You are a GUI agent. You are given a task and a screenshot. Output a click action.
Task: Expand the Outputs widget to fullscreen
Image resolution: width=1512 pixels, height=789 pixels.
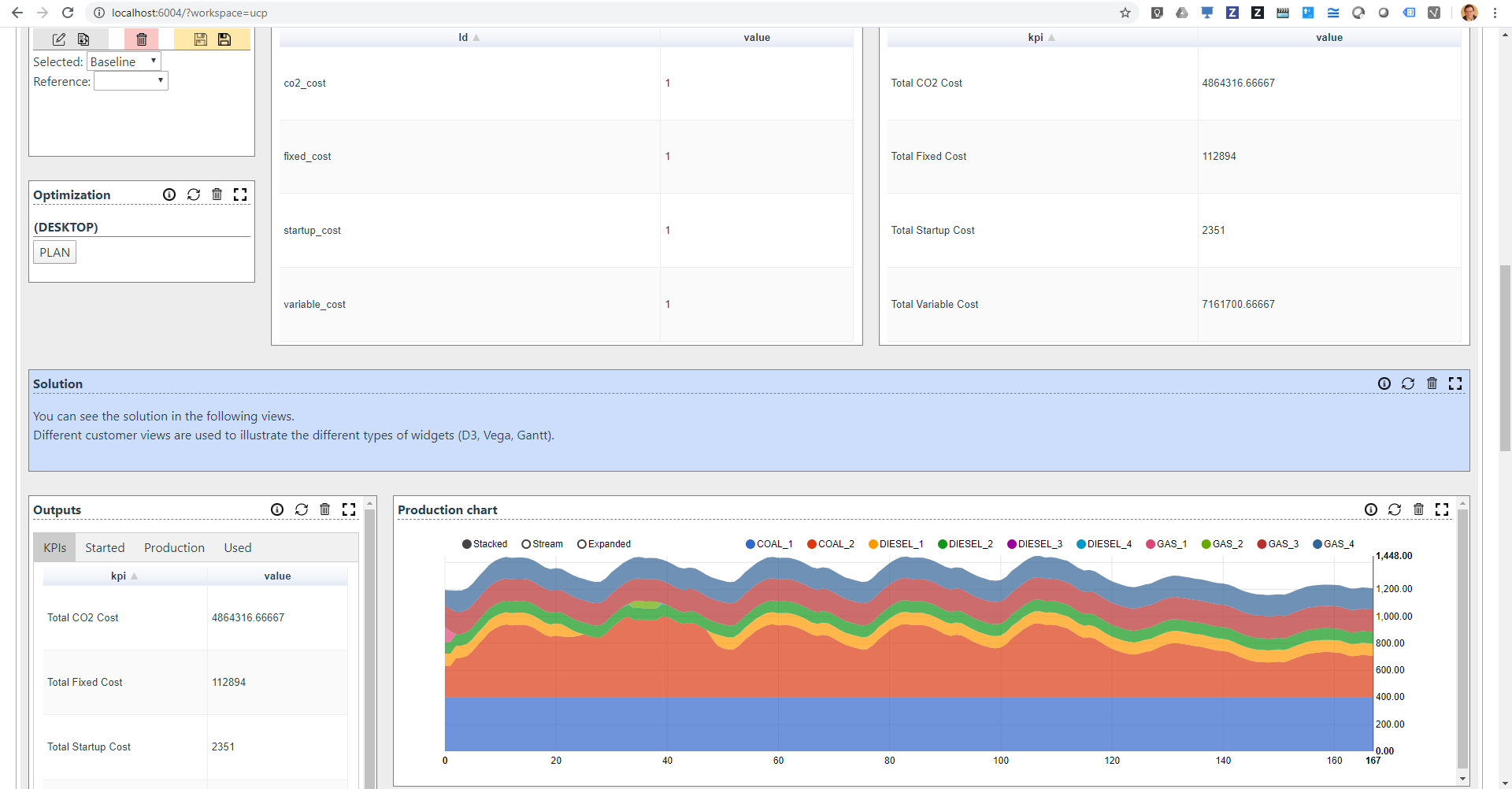coord(349,509)
